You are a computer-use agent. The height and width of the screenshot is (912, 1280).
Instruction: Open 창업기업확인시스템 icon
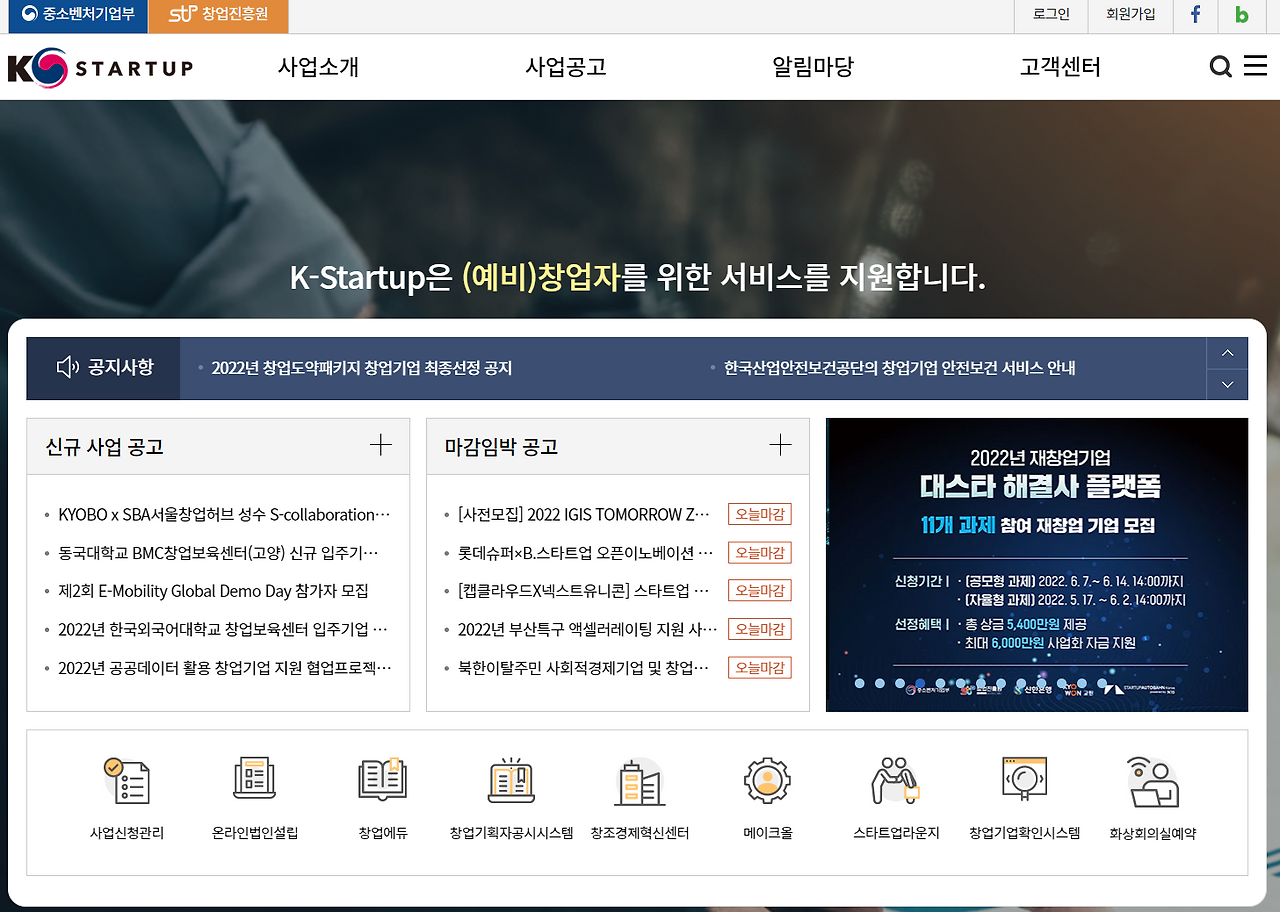click(x=1025, y=780)
